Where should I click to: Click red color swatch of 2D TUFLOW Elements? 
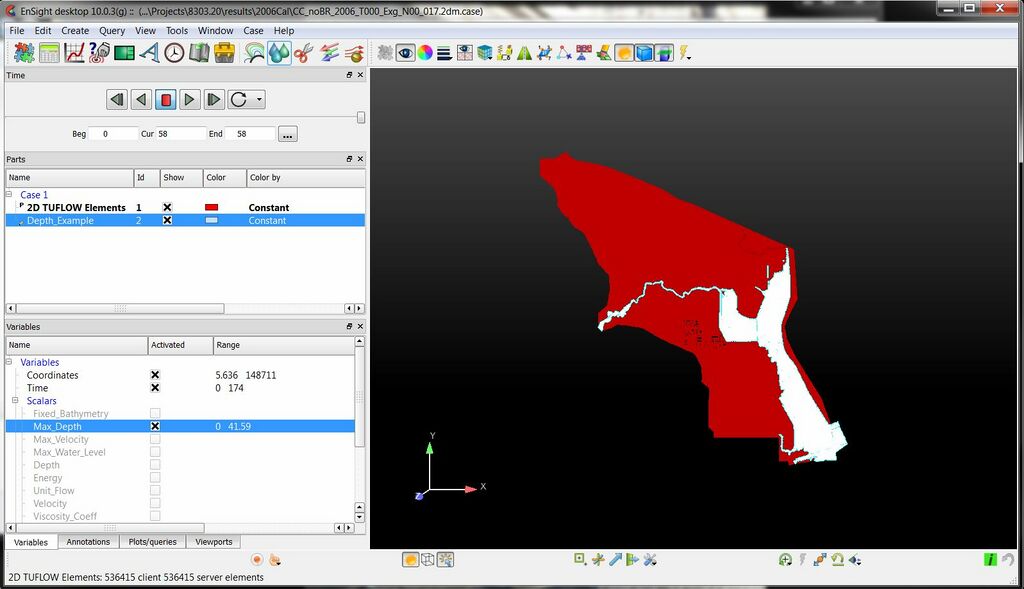tap(211, 207)
